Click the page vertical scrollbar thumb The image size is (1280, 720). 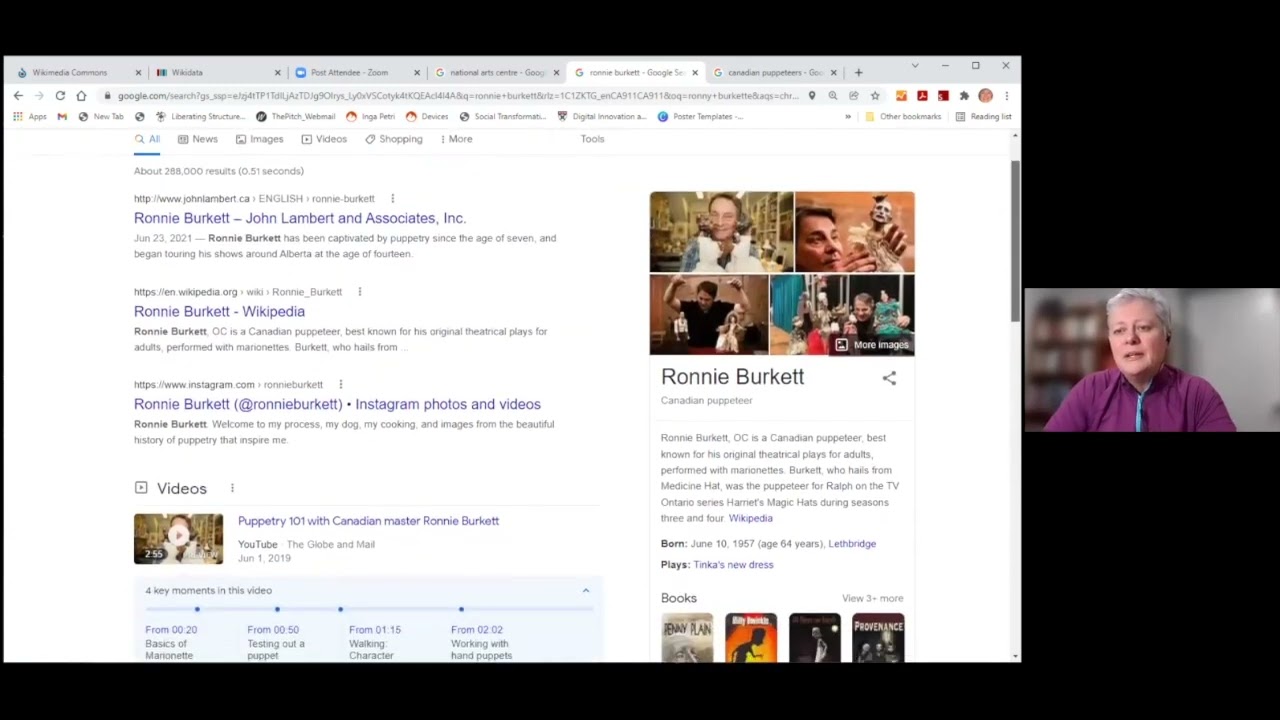click(x=1015, y=240)
